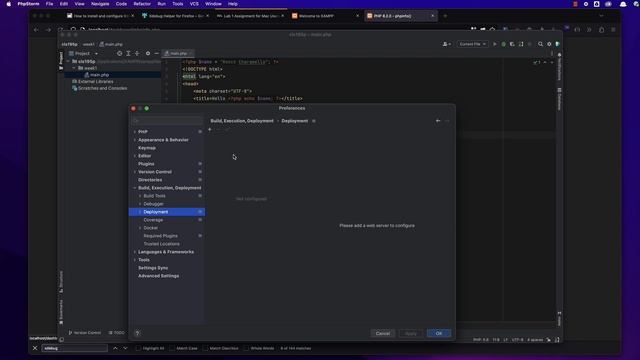Screen dimensions: 640x360
Task: Go to next find match arrow
Action: [x=125, y=348]
